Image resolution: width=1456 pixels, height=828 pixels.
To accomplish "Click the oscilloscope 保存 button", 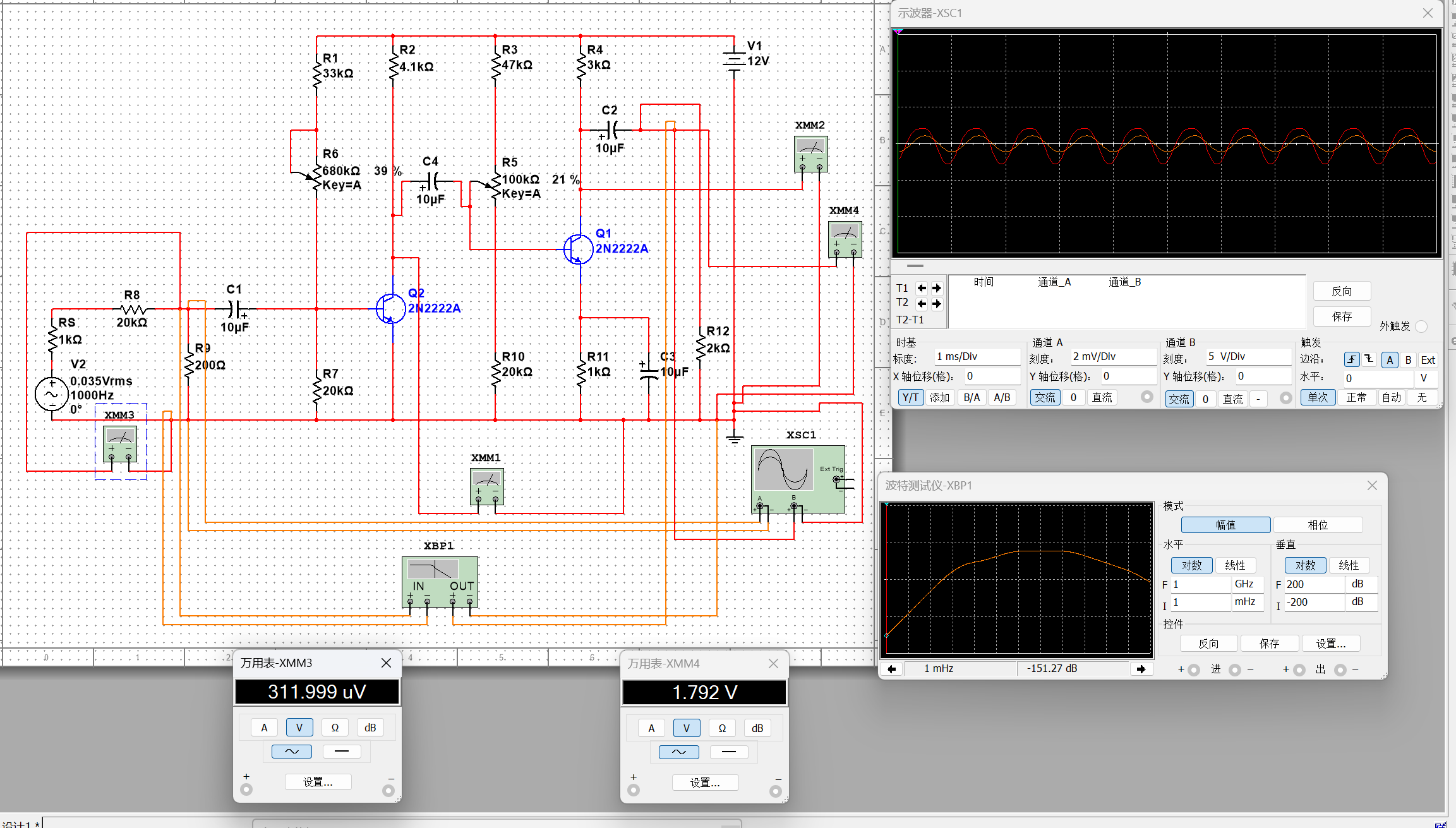I will 1342,316.
